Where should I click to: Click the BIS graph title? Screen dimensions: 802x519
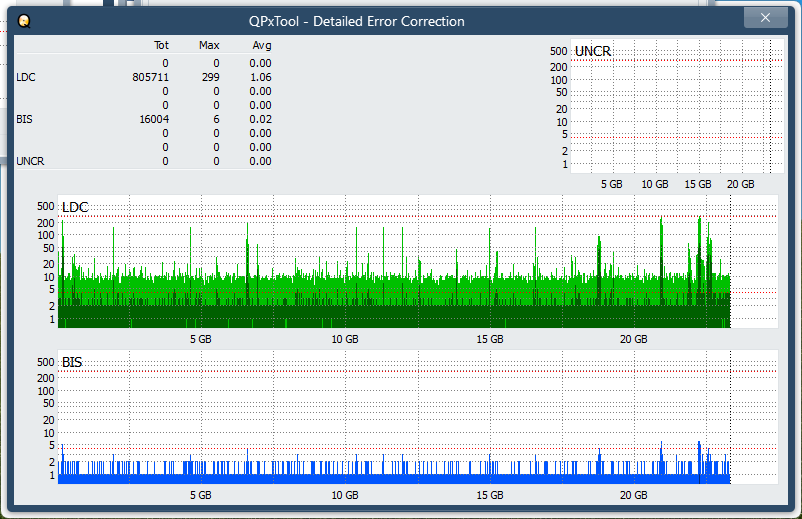tap(72, 362)
